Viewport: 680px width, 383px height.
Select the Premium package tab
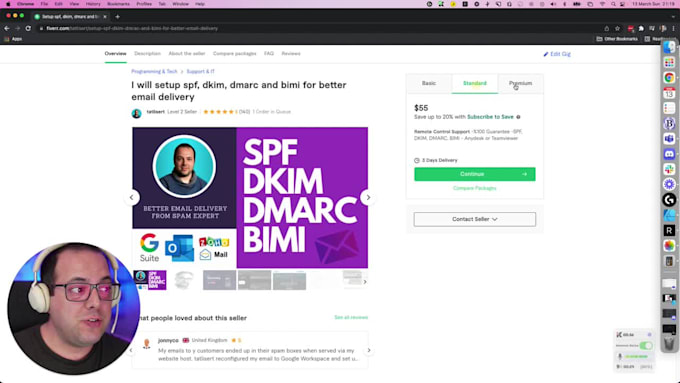tap(520, 83)
